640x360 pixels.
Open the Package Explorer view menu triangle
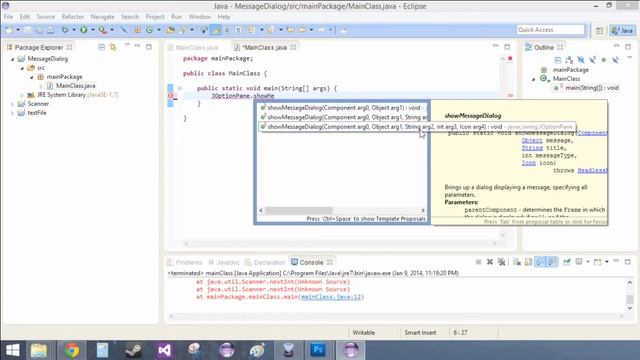[127, 45]
